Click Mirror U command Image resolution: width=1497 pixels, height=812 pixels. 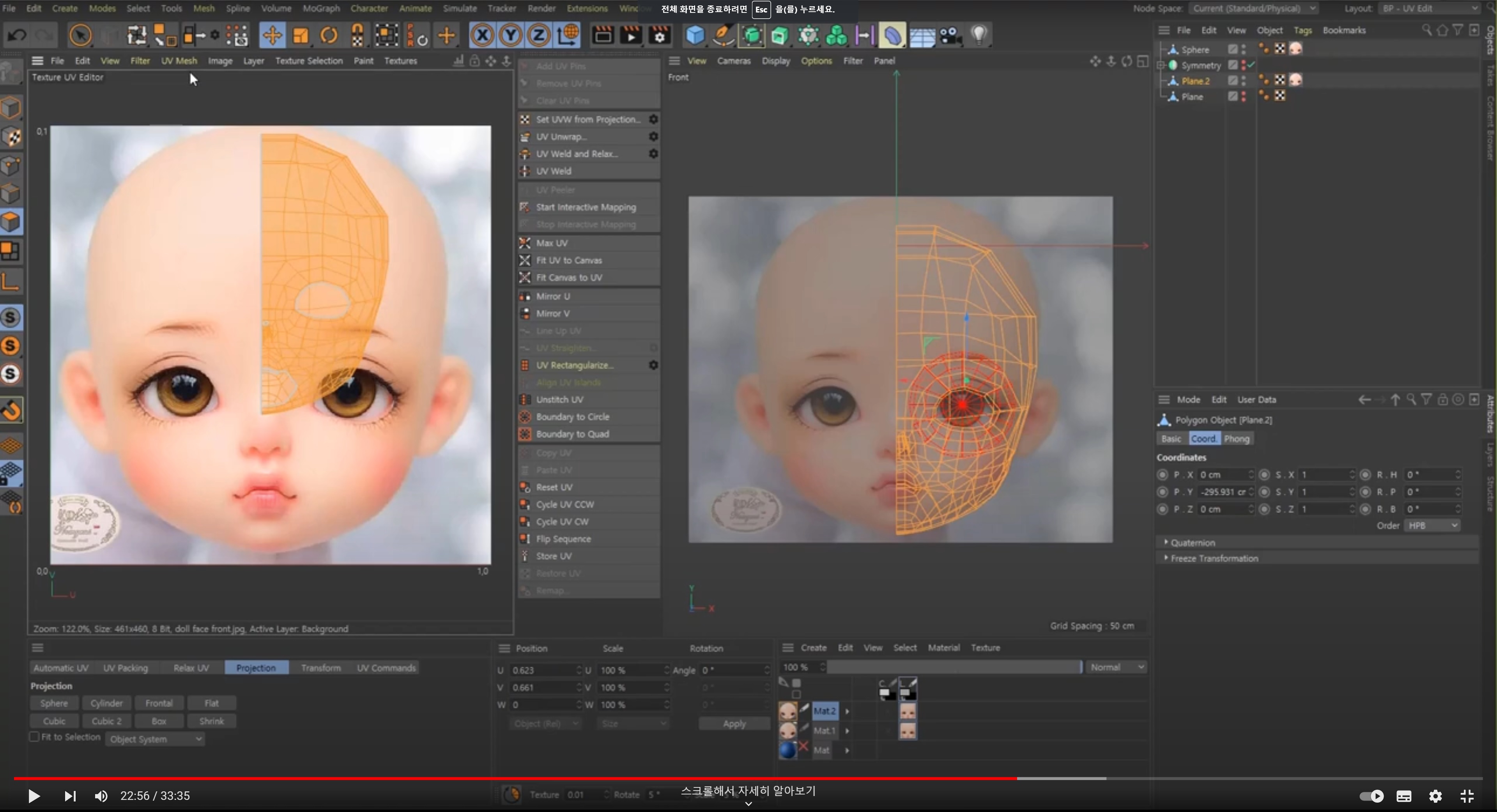(x=589, y=296)
